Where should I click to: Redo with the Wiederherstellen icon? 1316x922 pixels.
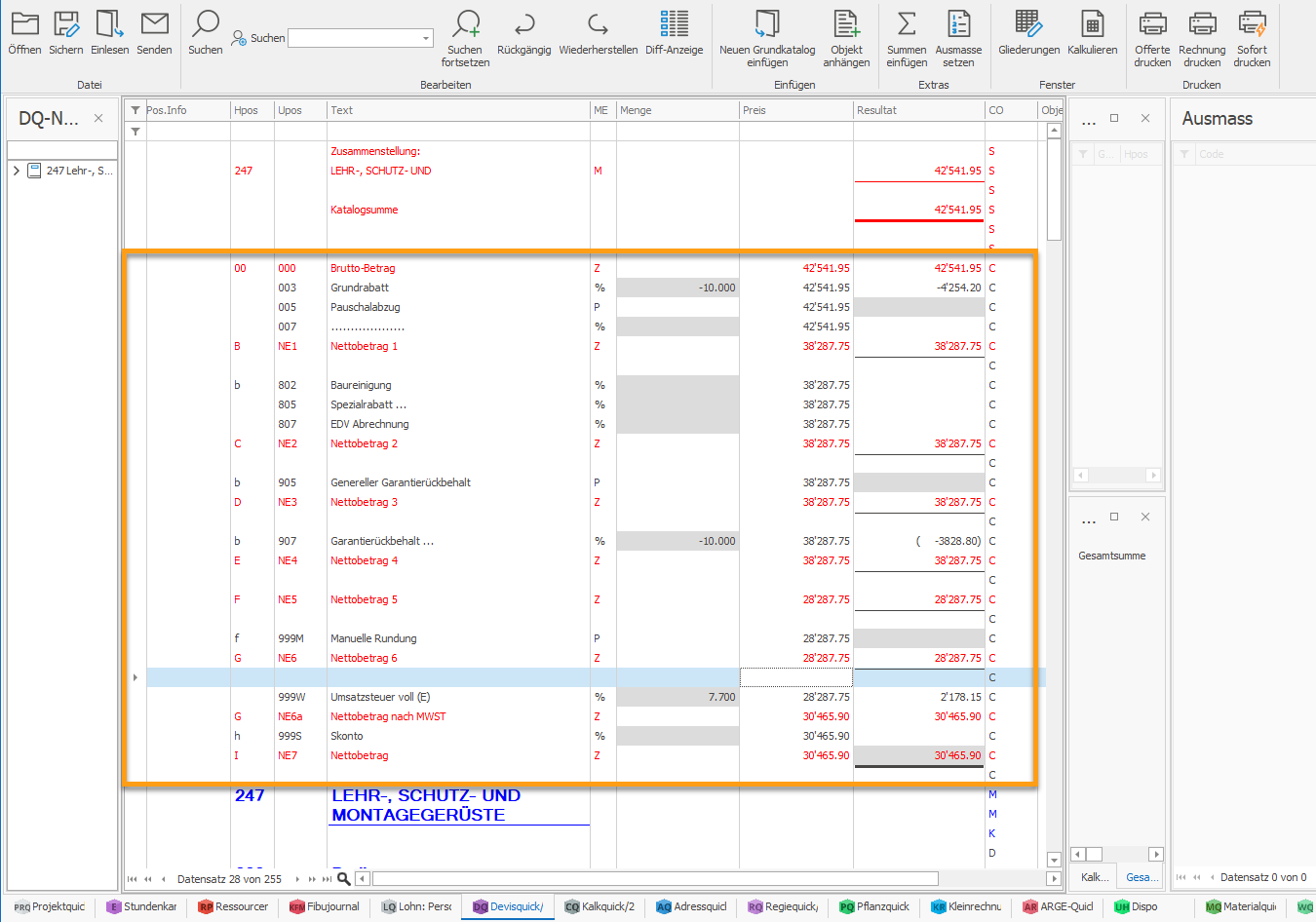click(598, 23)
